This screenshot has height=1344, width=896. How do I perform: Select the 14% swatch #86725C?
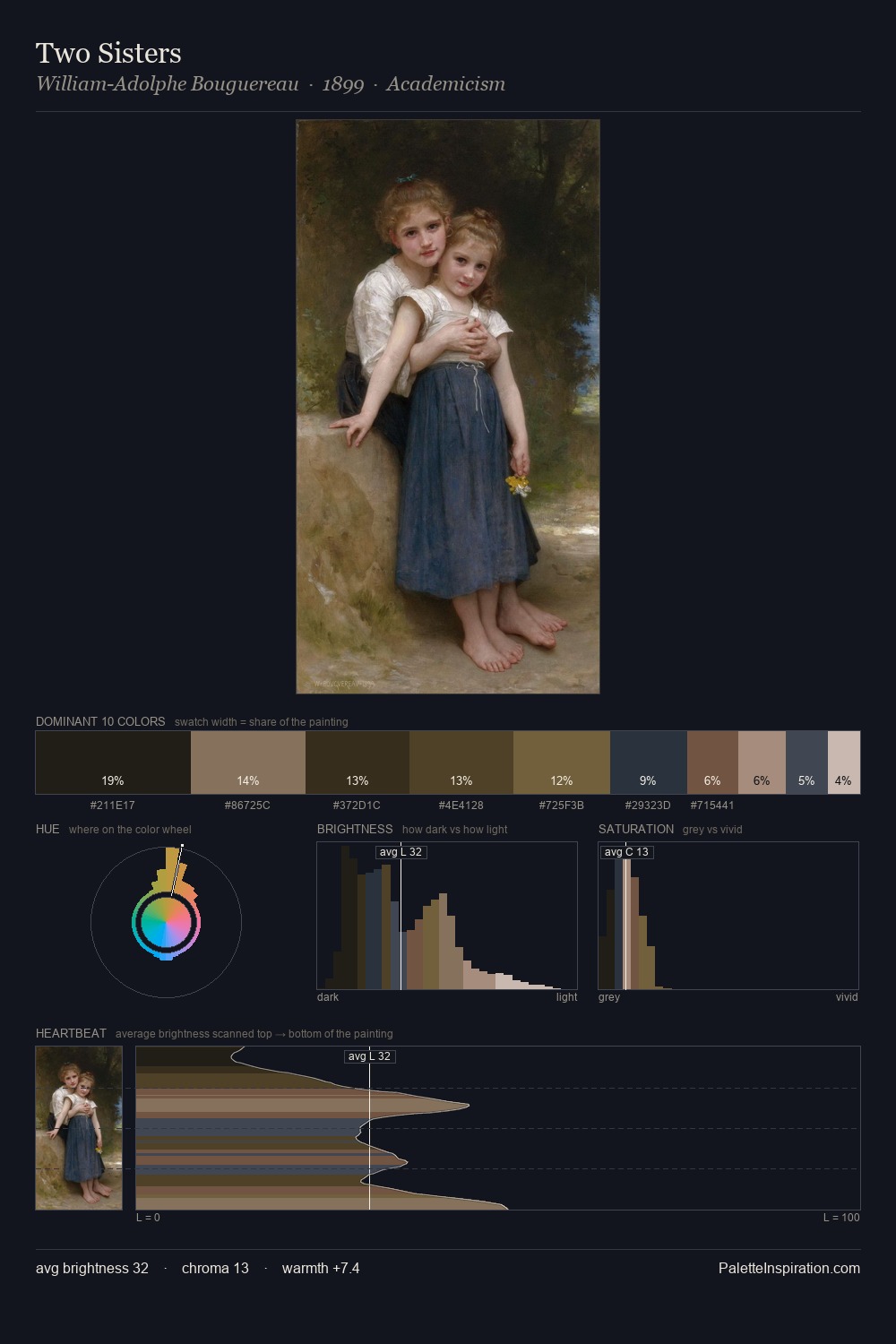click(x=248, y=762)
